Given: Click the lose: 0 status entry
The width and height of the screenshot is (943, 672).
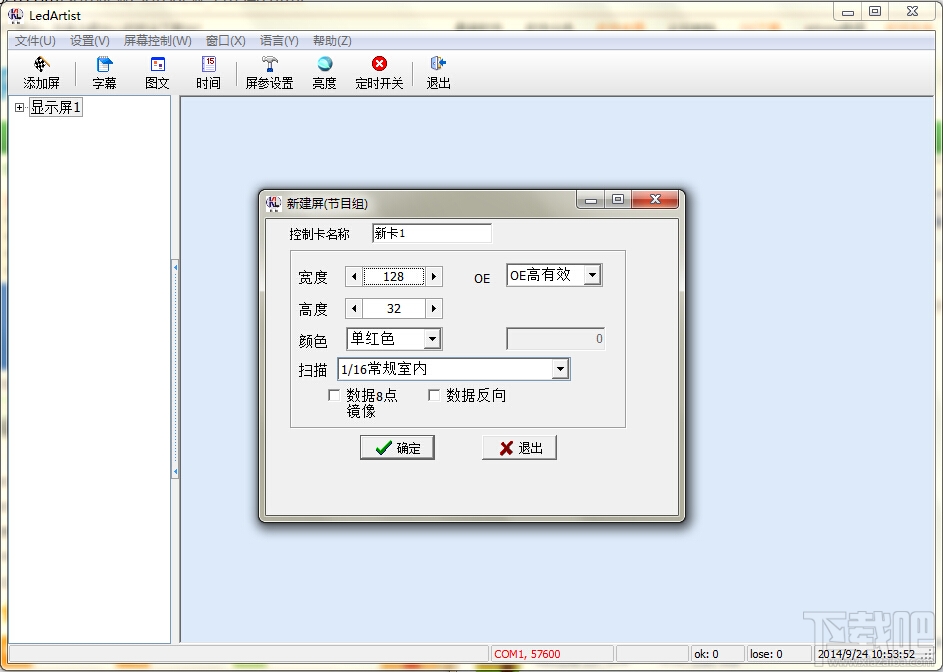Looking at the screenshot, I should (766, 654).
